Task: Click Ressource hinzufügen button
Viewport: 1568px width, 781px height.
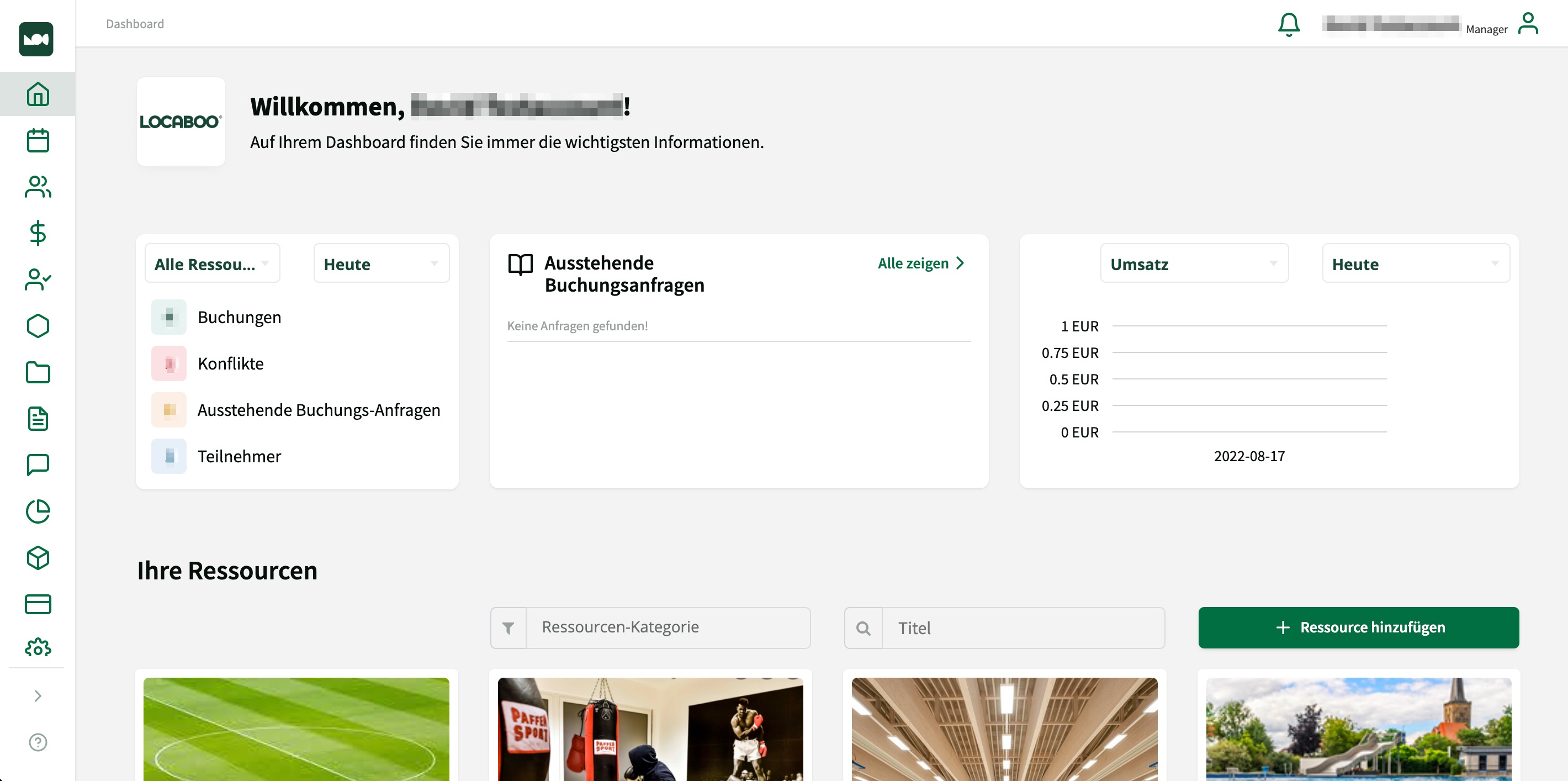Action: [1358, 627]
